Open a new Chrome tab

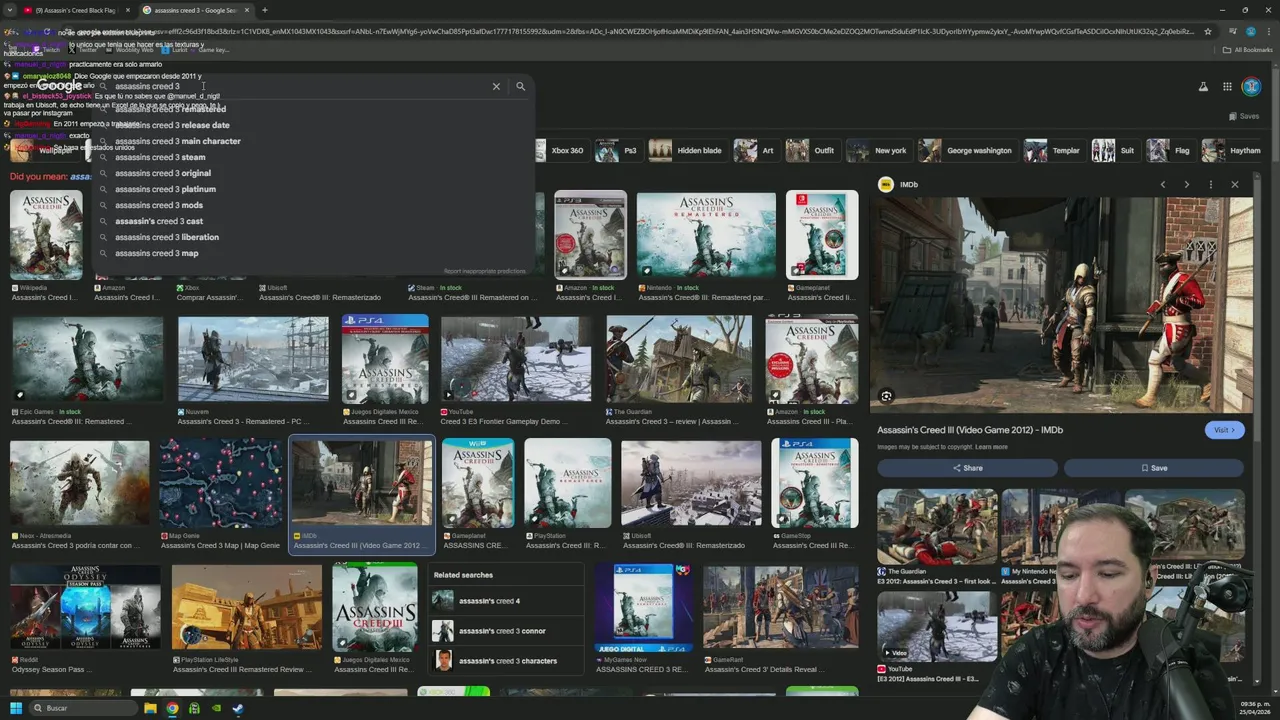264,10
